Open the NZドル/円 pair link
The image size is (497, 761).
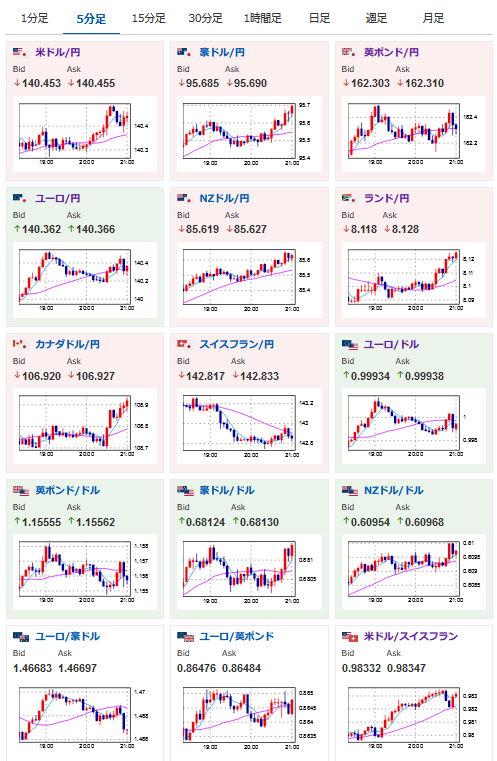(225, 198)
